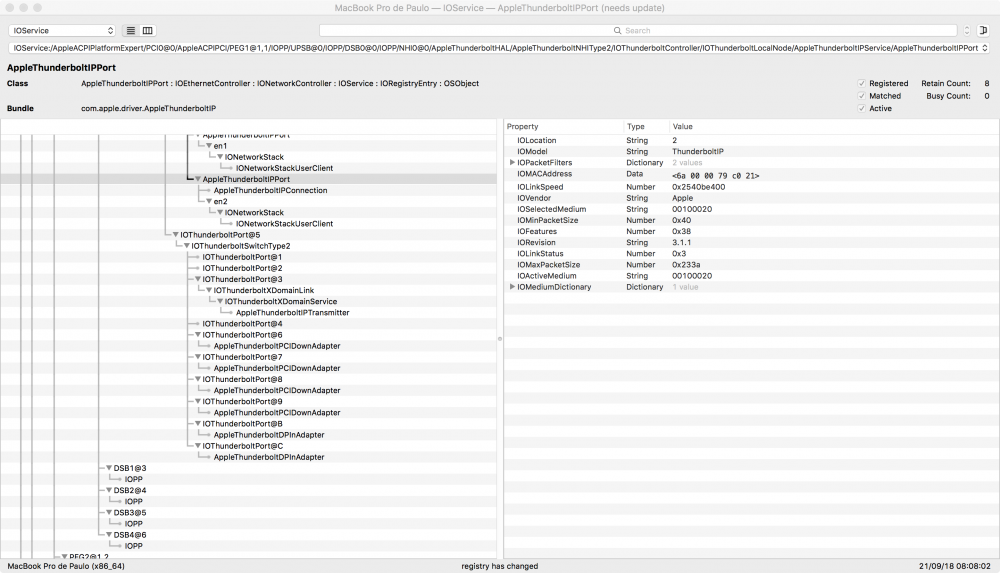
Task: Click the magnifier icon in the search field
Action: (x=617, y=31)
